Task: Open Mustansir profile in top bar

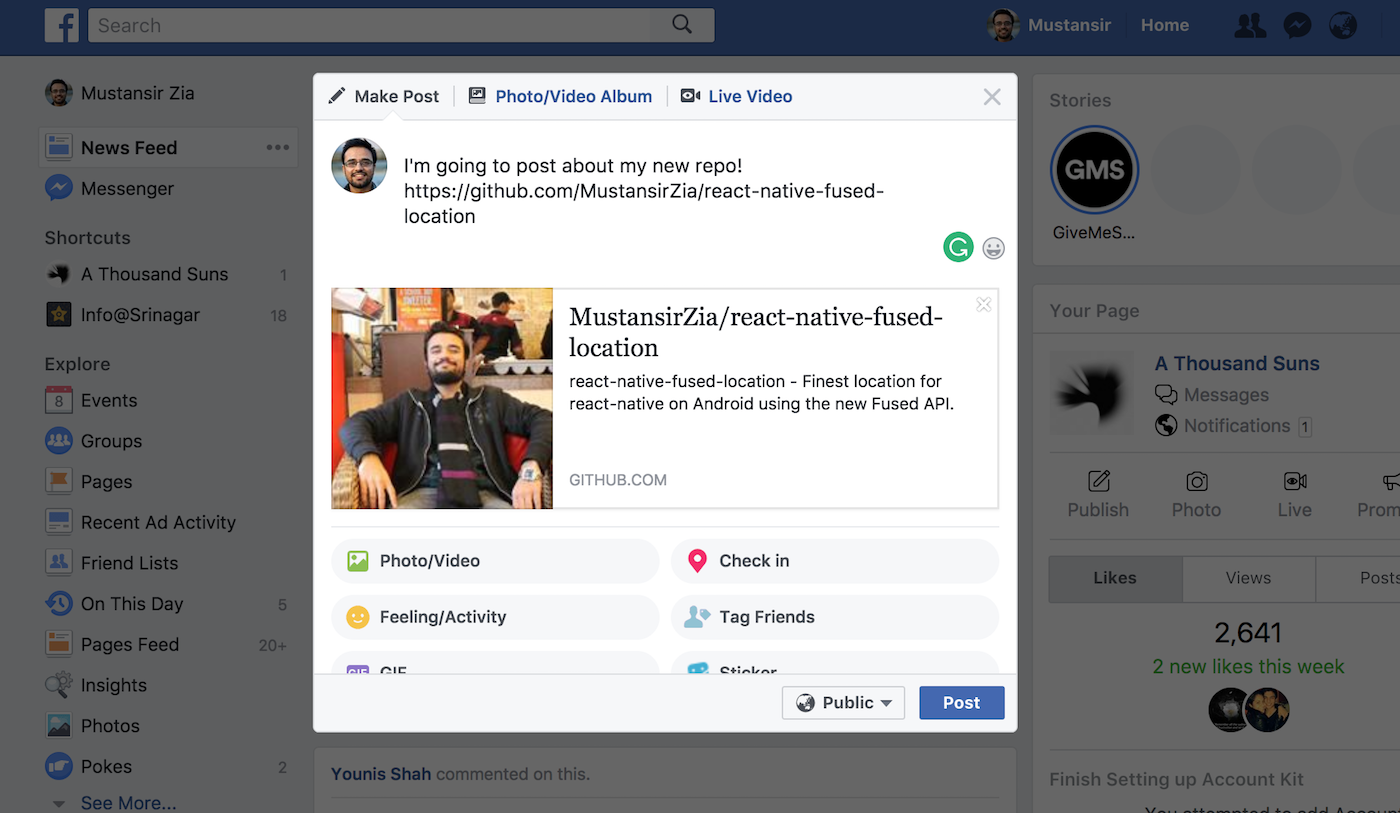Action: click(x=1050, y=25)
